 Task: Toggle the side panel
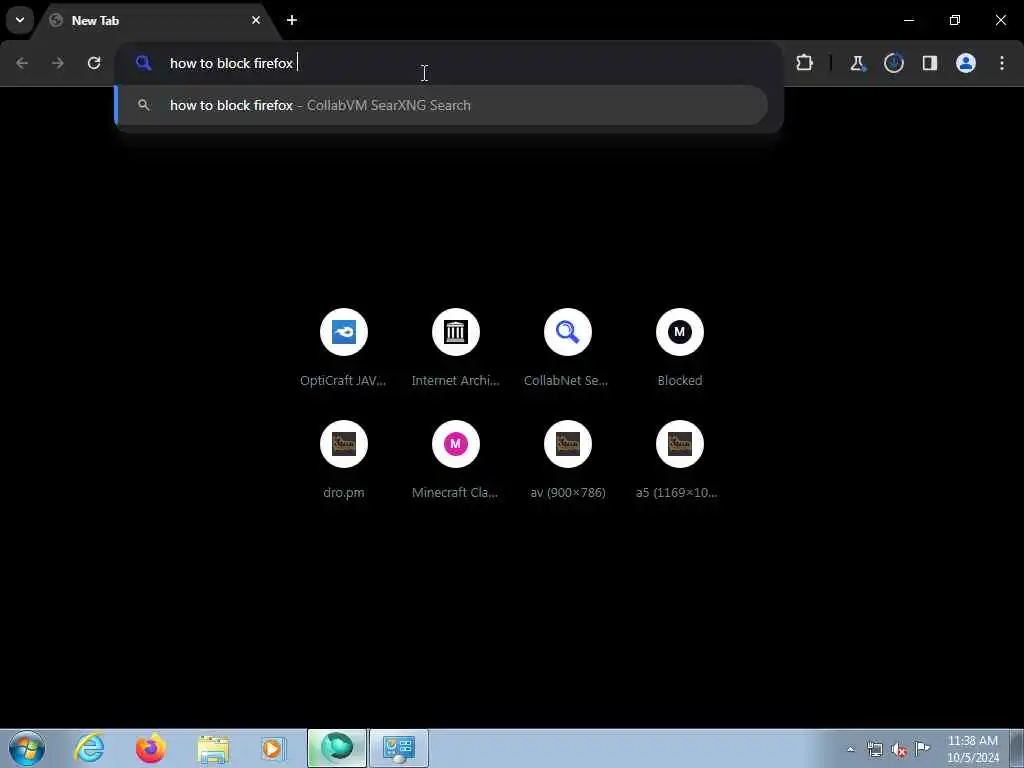coord(929,63)
